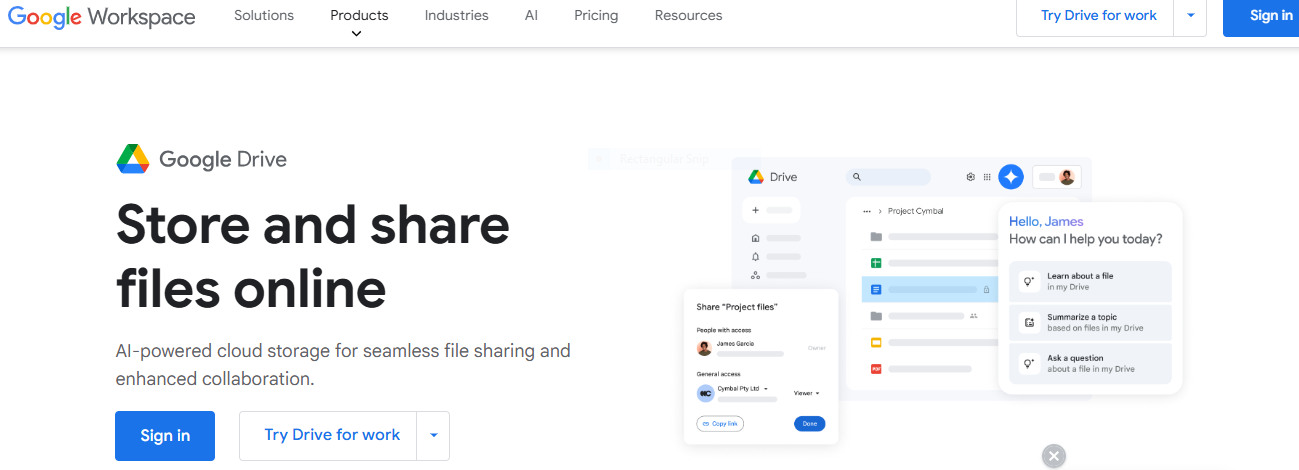Open the settings gear in Drive mockup
The height and width of the screenshot is (470, 1299).
pos(970,177)
